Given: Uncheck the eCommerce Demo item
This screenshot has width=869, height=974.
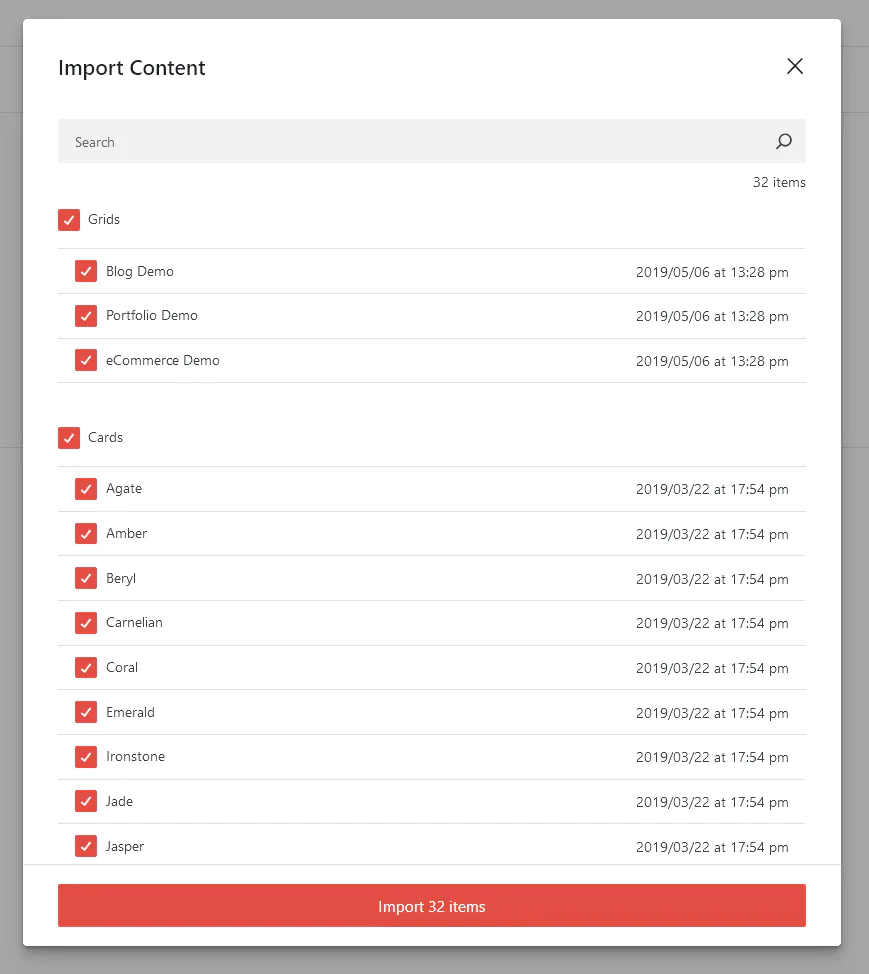Looking at the screenshot, I should click(86, 360).
